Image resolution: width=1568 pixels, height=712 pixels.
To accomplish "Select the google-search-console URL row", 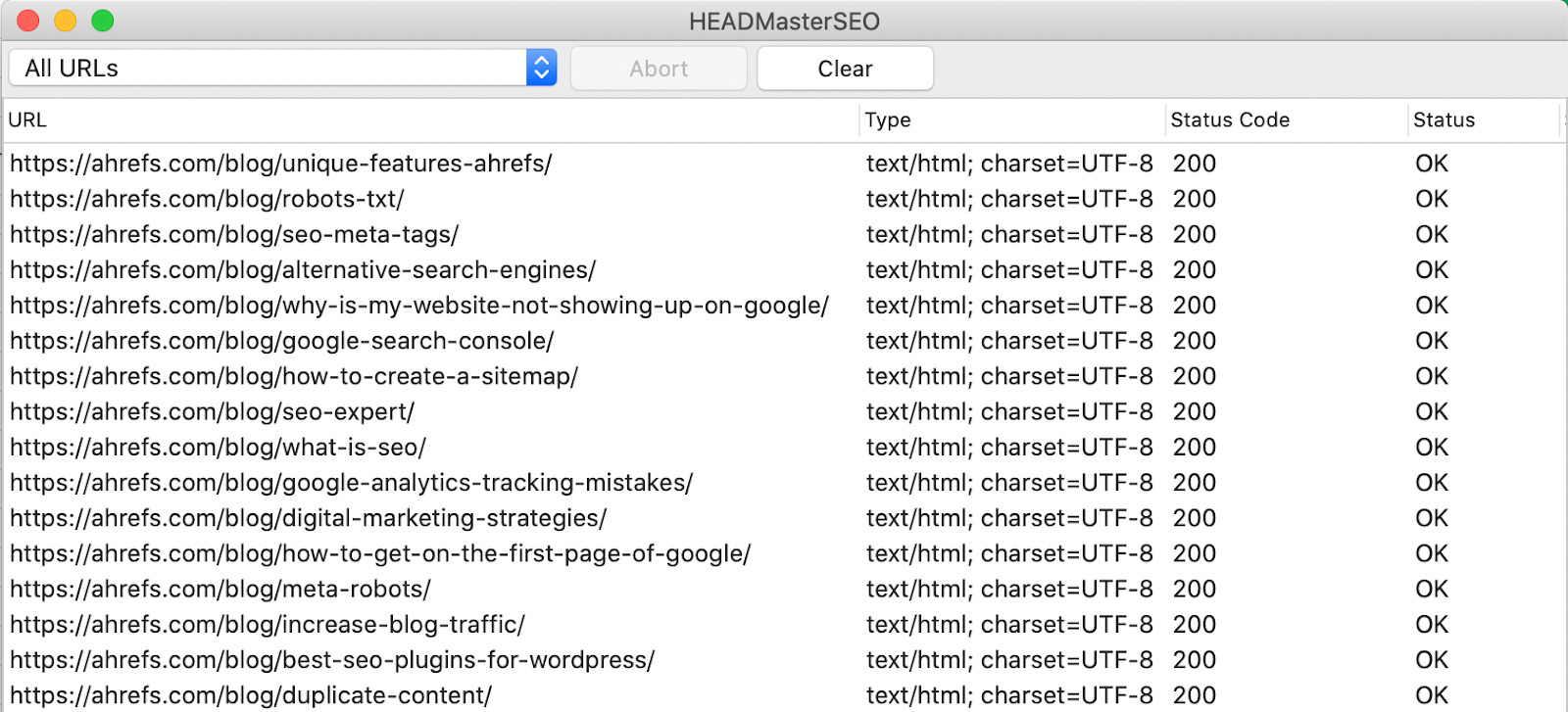I will point(282,341).
